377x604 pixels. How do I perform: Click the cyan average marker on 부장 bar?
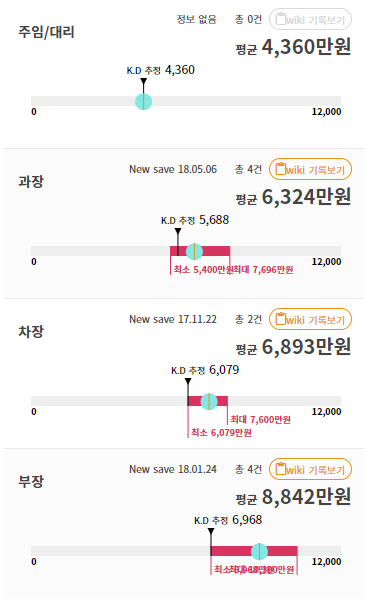pos(260,552)
